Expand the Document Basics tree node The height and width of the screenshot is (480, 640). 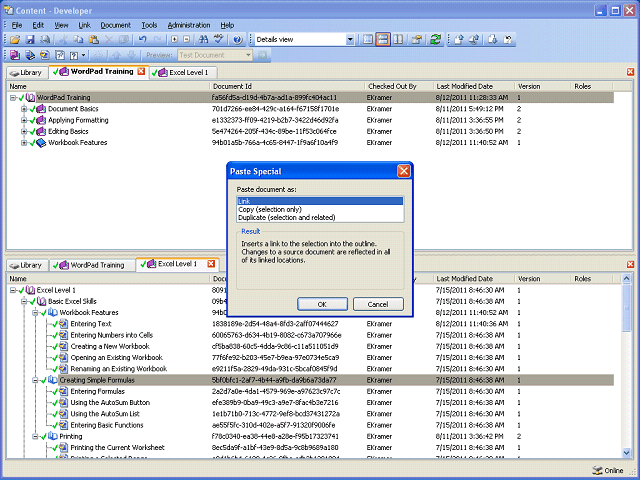(x=24, y=109)
